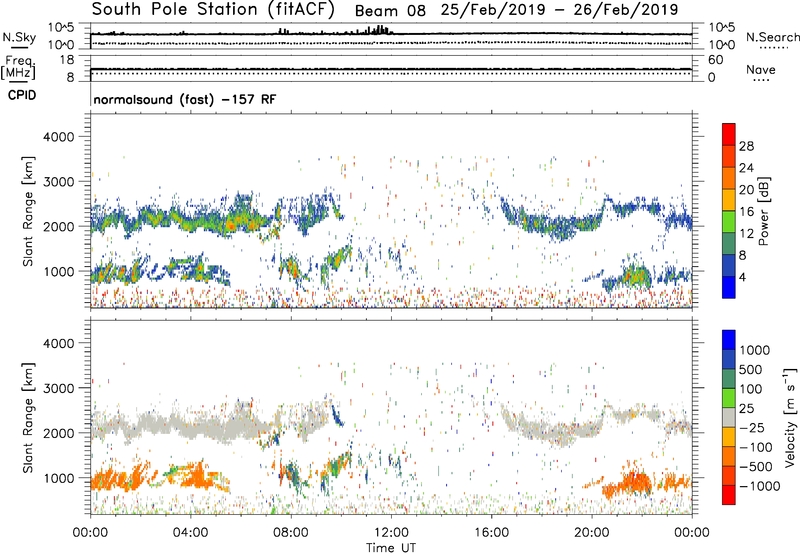
Task: Click the '12:00' time tick label
Action: click(391, 533)
